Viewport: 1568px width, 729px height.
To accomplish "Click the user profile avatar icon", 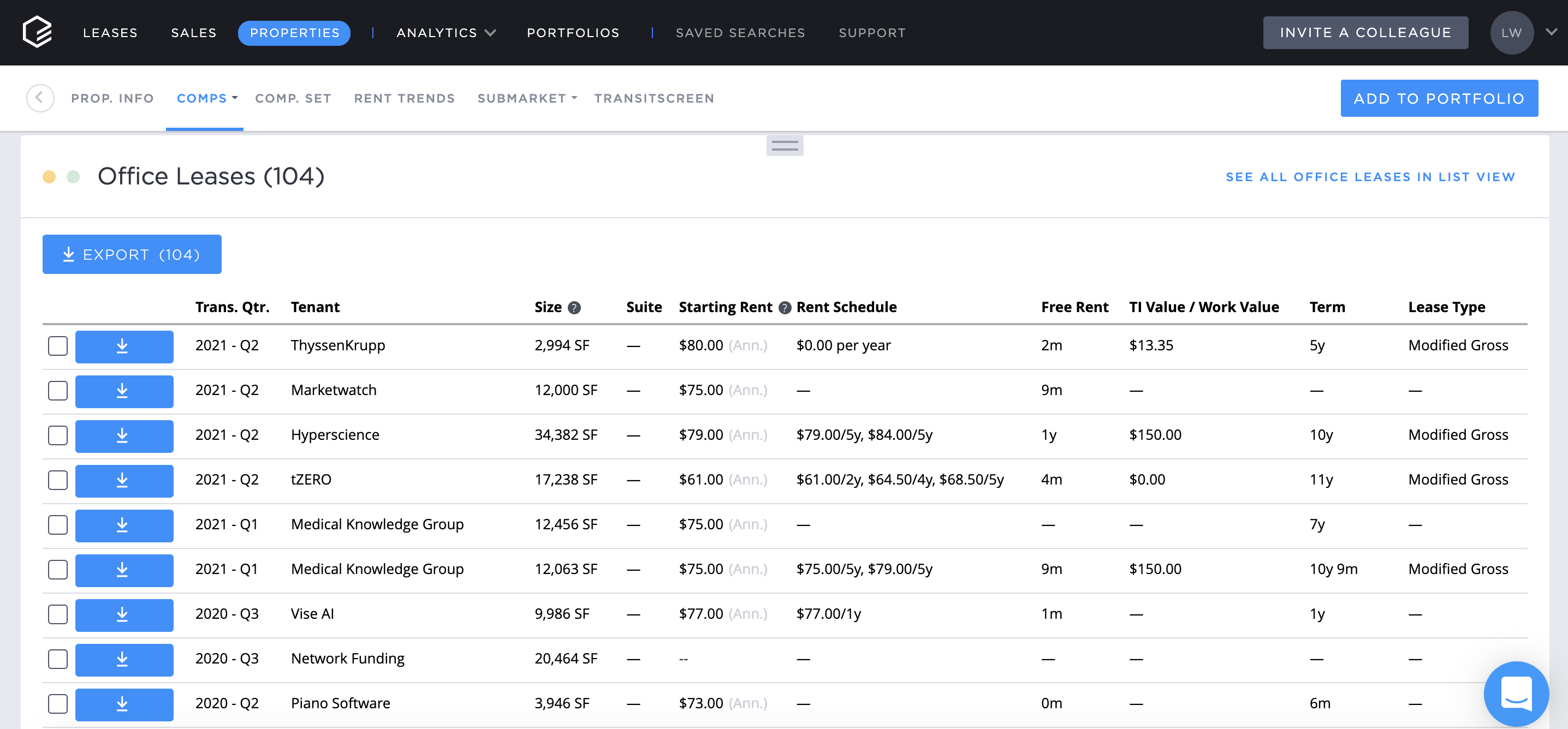I will point(1511,32).
